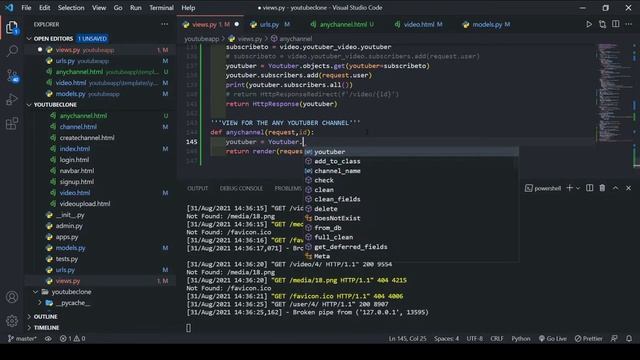Click the Ln 145, Col 25 cursor position
640x360 pixels.
407,338
